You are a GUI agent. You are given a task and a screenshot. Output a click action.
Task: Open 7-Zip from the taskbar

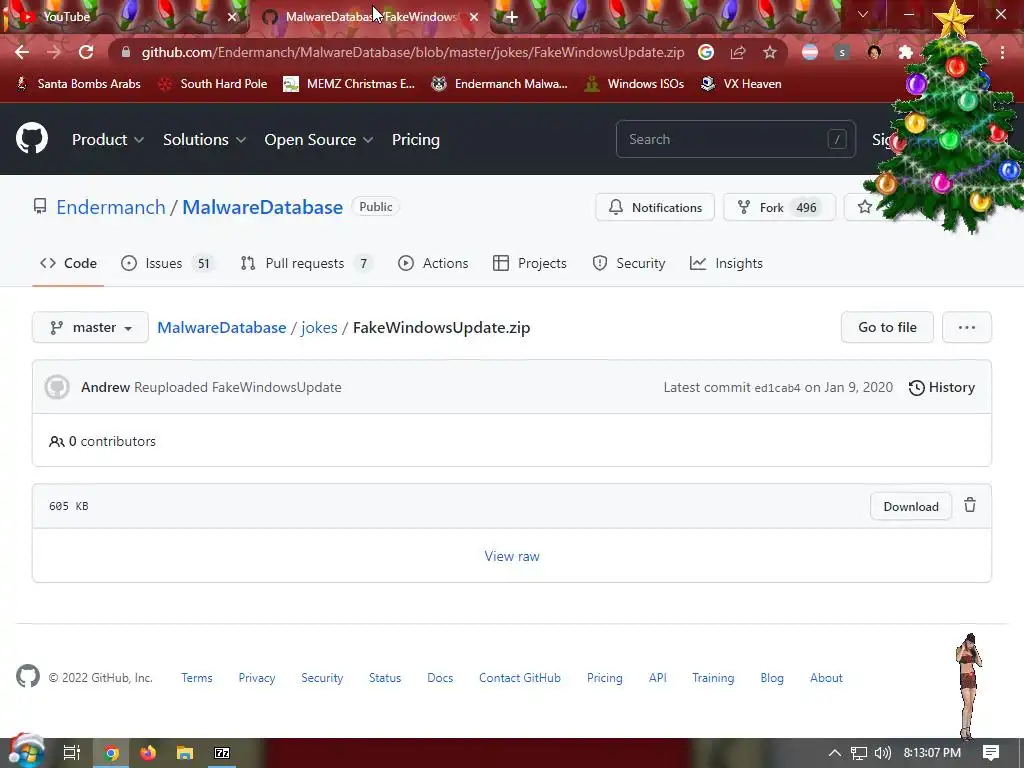click(222, 753)
